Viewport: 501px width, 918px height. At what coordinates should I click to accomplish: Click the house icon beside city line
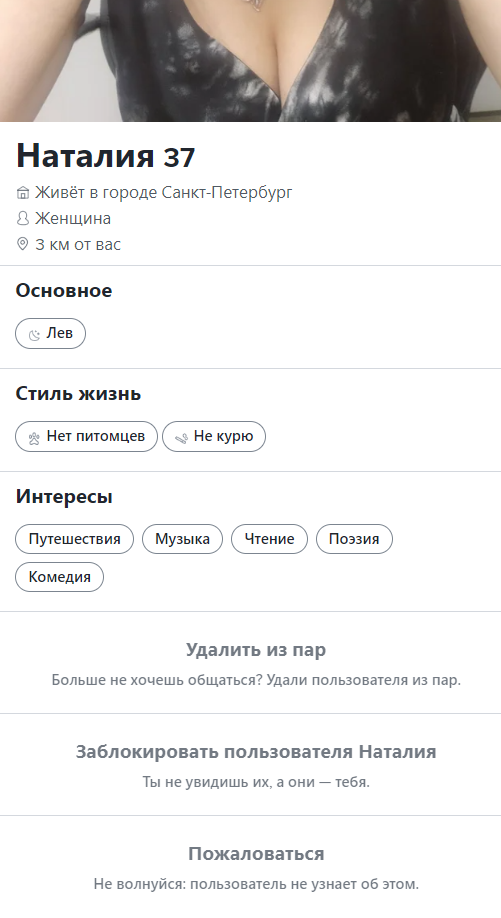point(22,193)
